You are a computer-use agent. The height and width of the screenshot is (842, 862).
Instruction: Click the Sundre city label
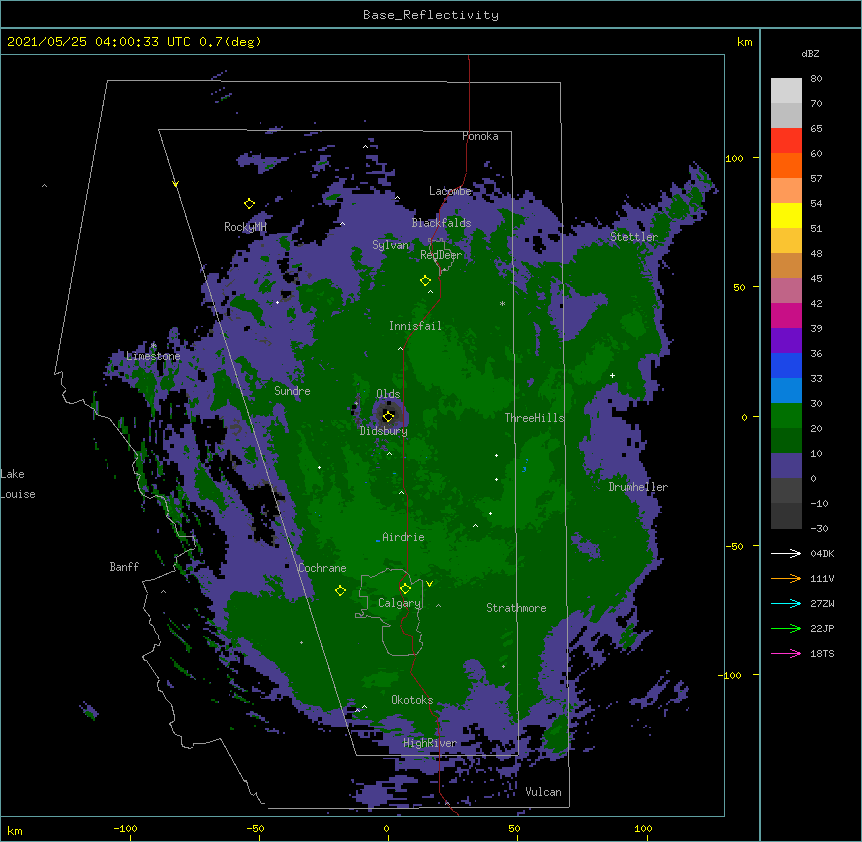coord(292,391)
